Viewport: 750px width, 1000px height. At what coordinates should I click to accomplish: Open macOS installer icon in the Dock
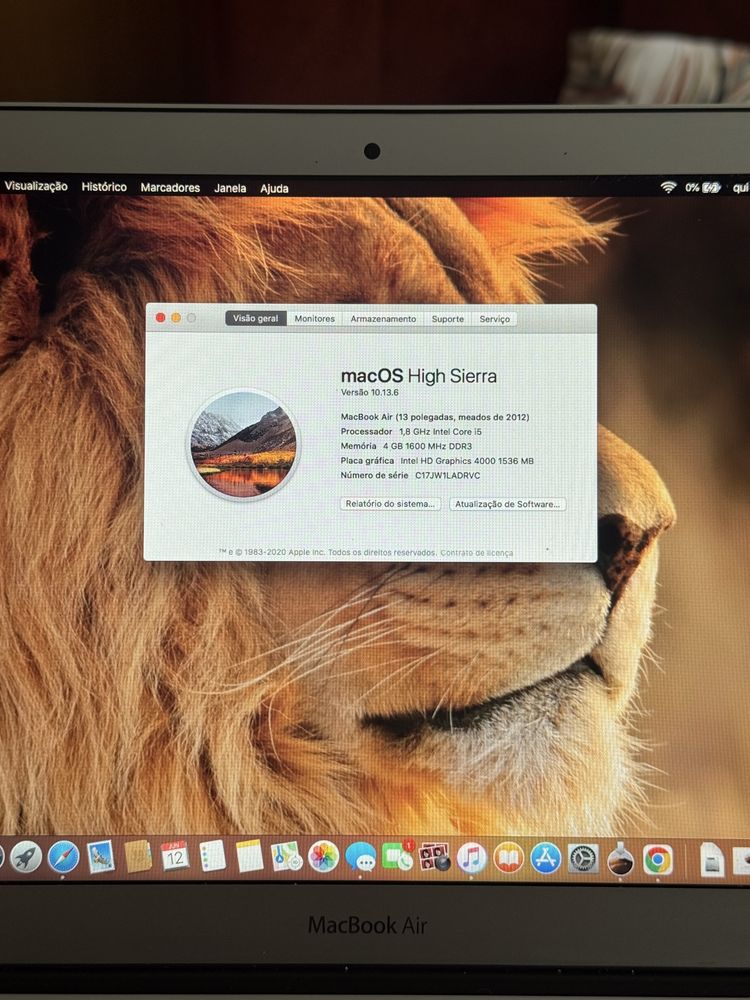click(621, 859)
